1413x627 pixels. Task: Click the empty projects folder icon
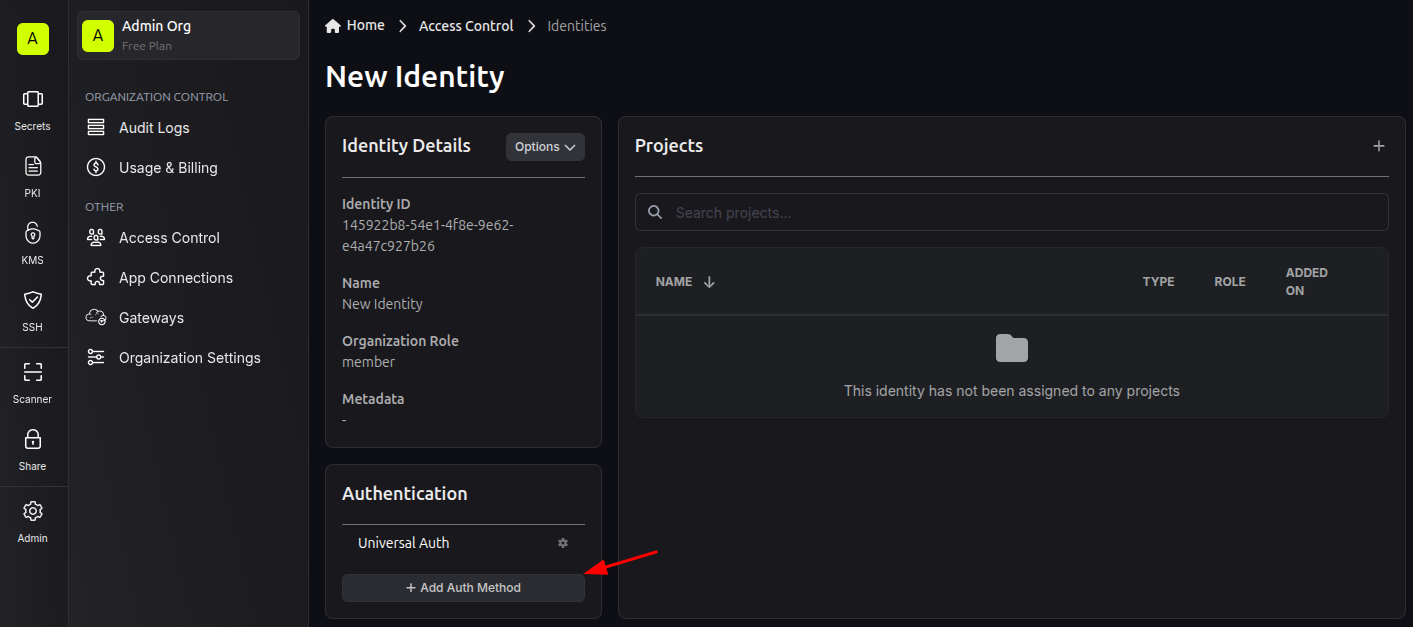1012,348
